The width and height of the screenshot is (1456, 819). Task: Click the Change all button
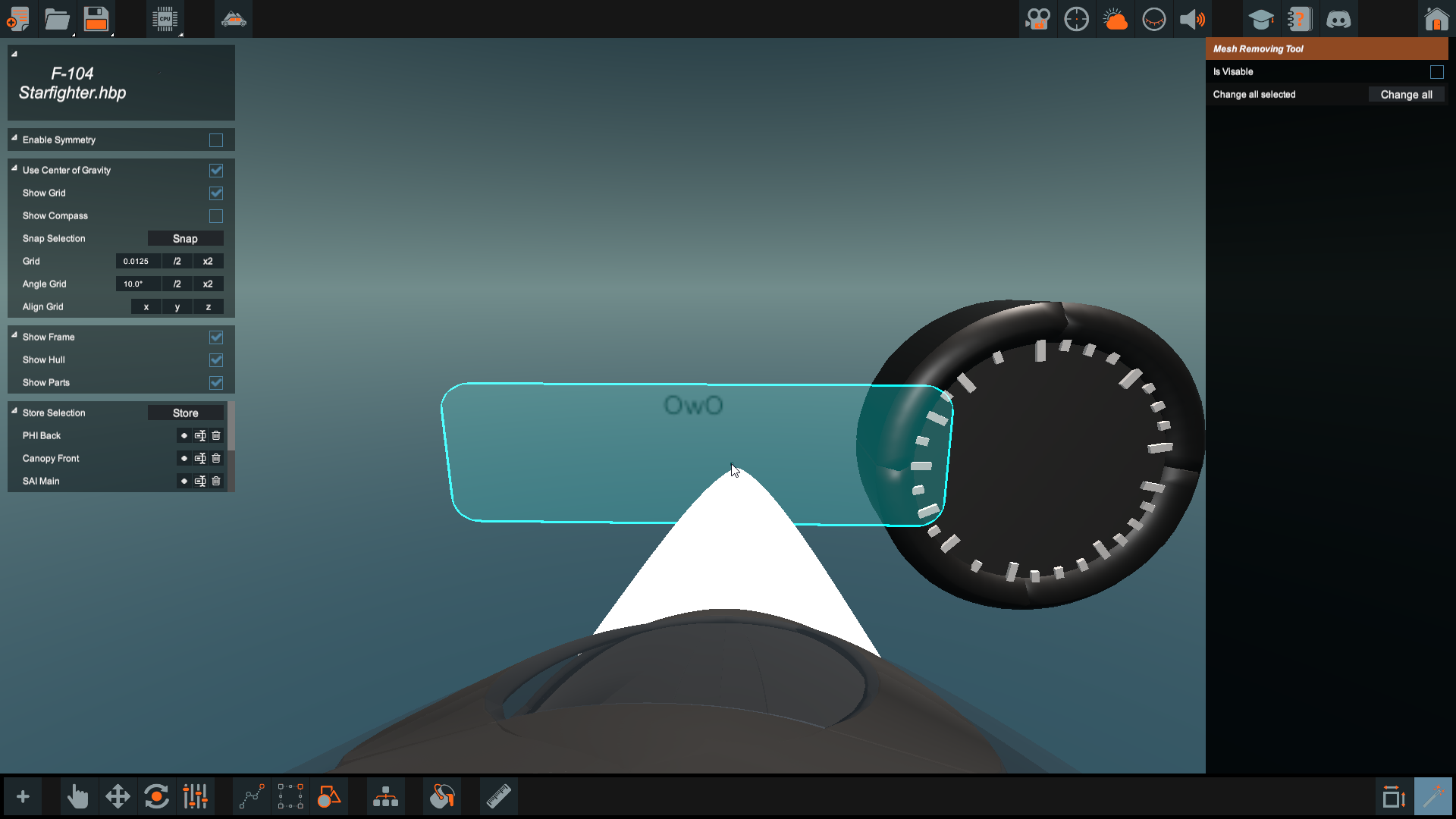pyautogui.click(x=1406, y=95)
